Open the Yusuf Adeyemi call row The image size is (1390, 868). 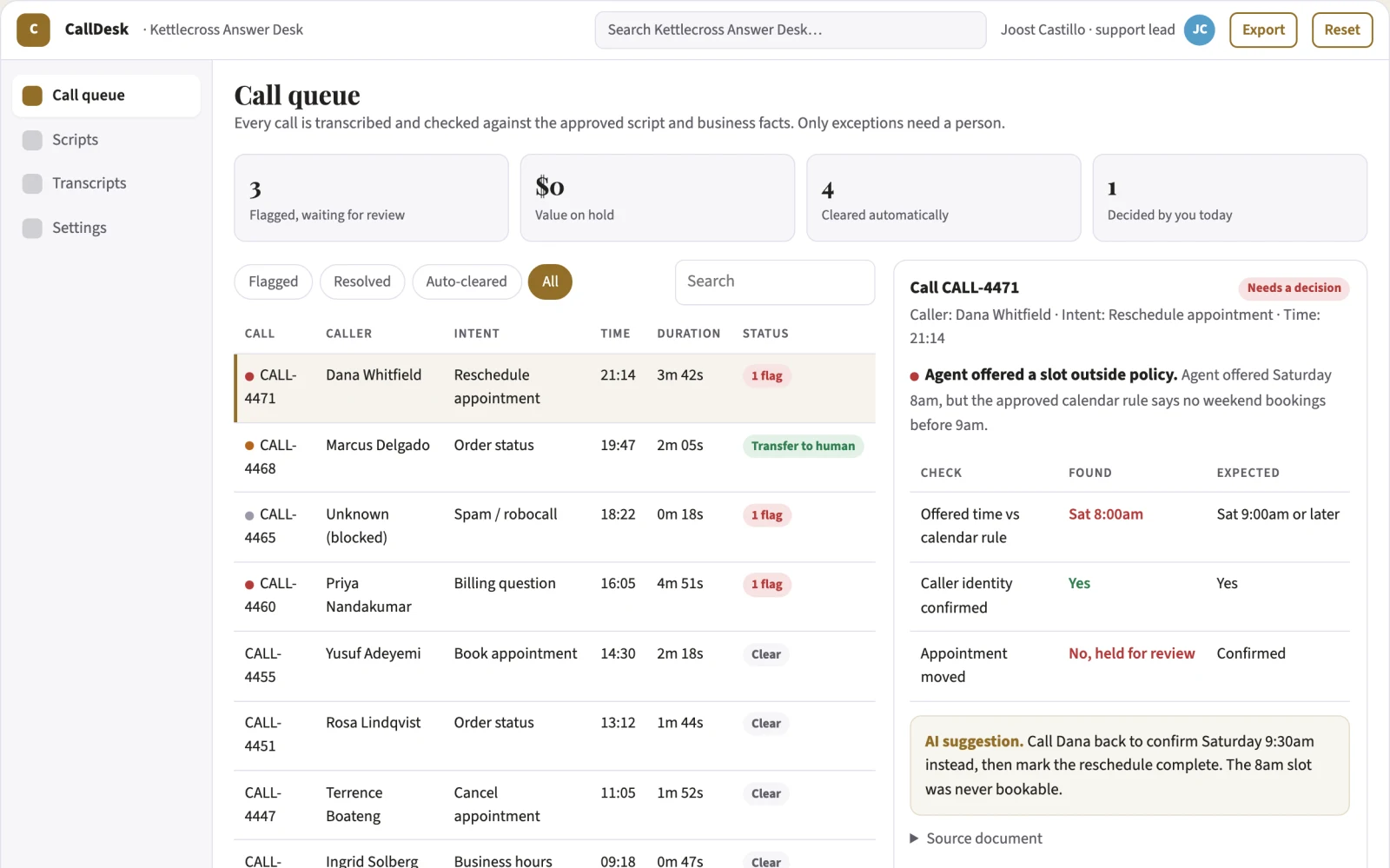point(555,666)
